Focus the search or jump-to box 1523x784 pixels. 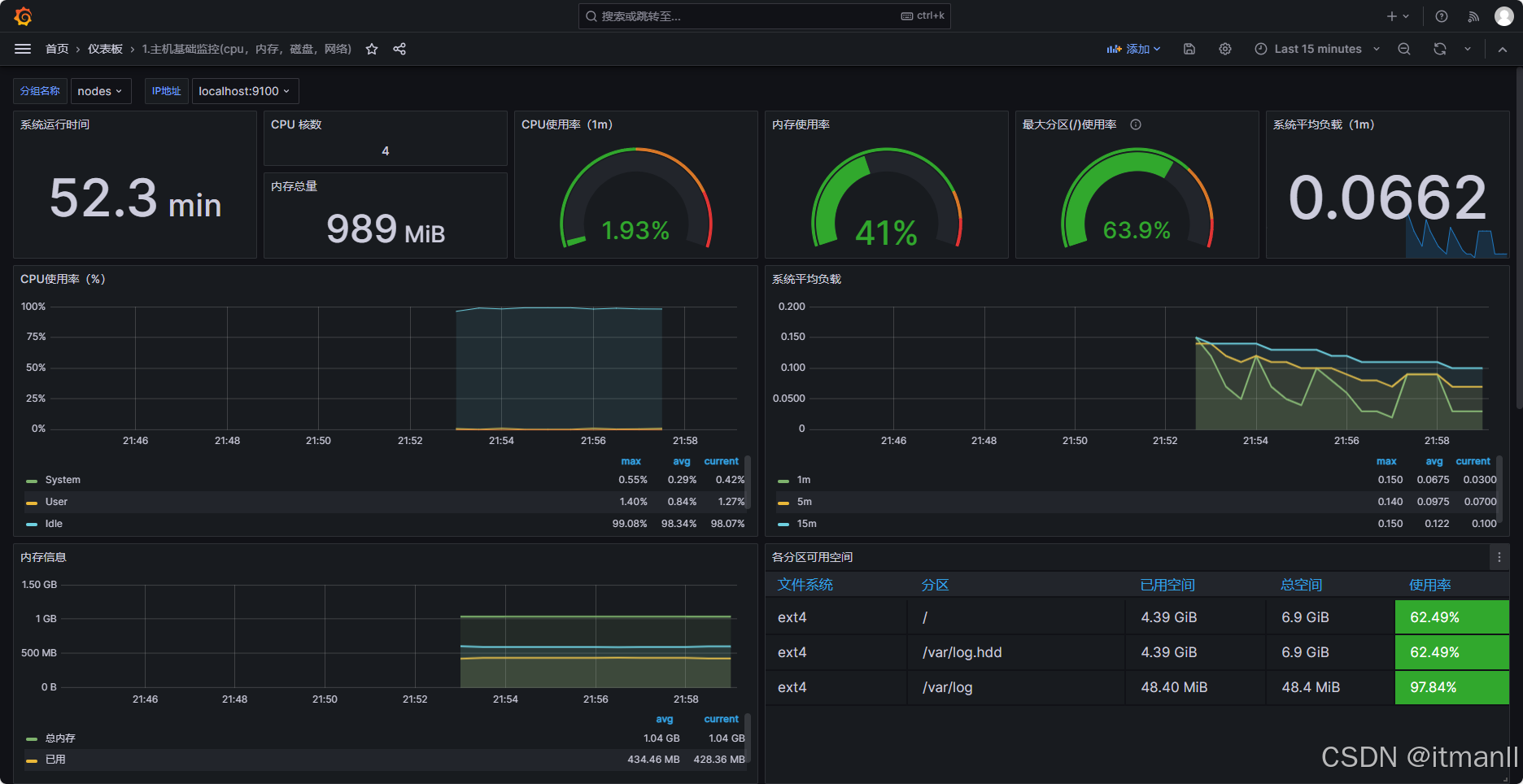[764, 16]
